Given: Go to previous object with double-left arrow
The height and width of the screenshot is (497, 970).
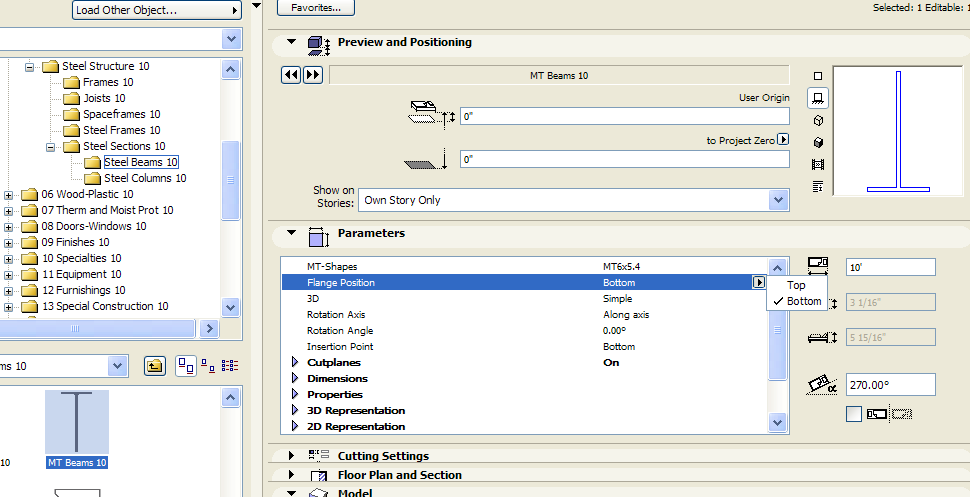Looking at the screenshot, I should coord(291,76).
